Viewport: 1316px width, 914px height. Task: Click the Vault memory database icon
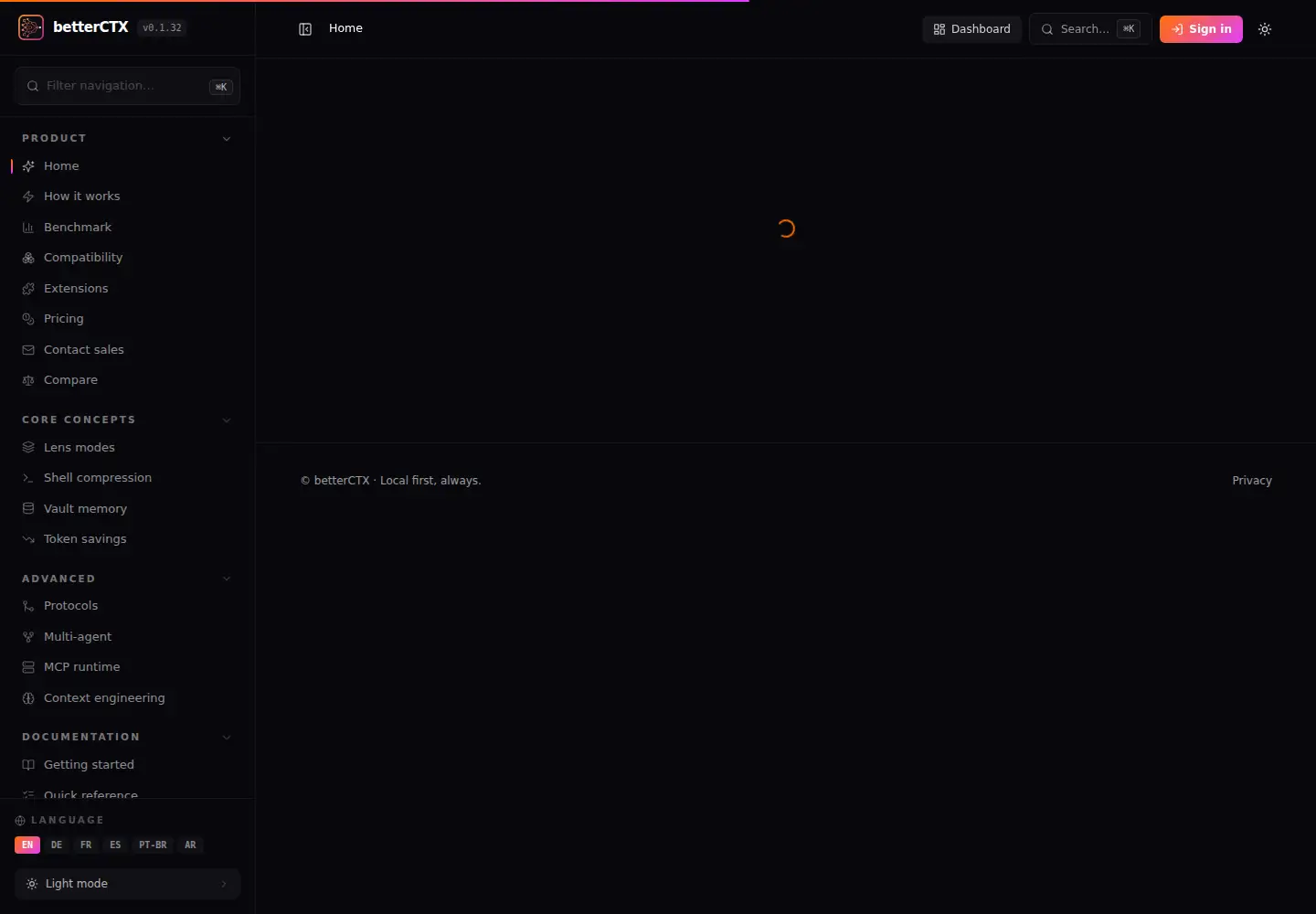pyautogui.click(x=28, y=509)
